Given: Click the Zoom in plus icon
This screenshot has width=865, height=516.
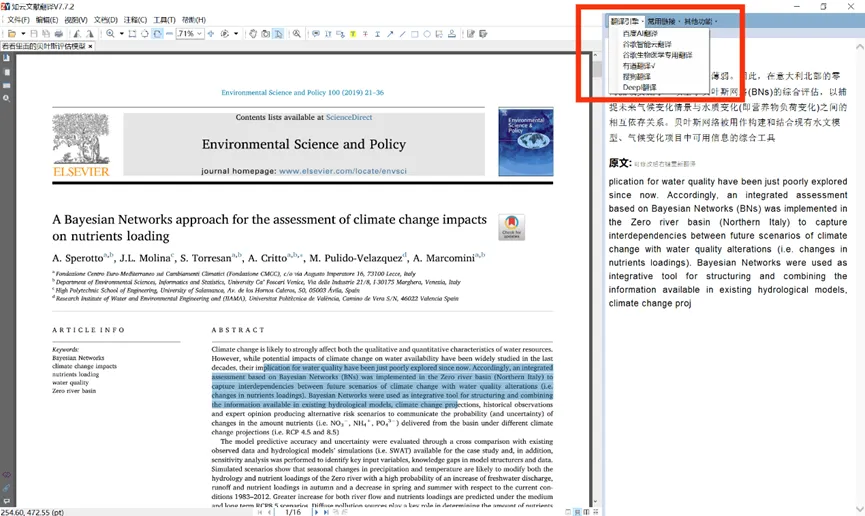Looking at the screenshot, I should [211, 34].
